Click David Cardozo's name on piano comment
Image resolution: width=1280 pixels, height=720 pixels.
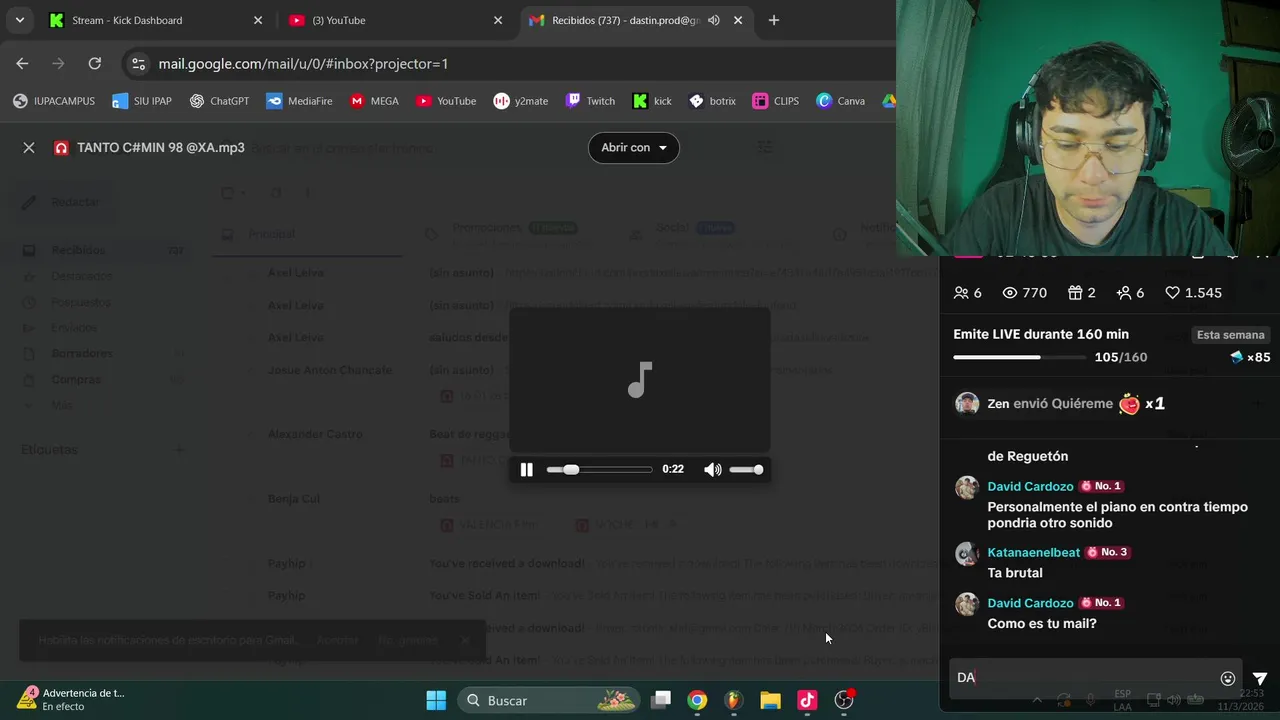1030,486
